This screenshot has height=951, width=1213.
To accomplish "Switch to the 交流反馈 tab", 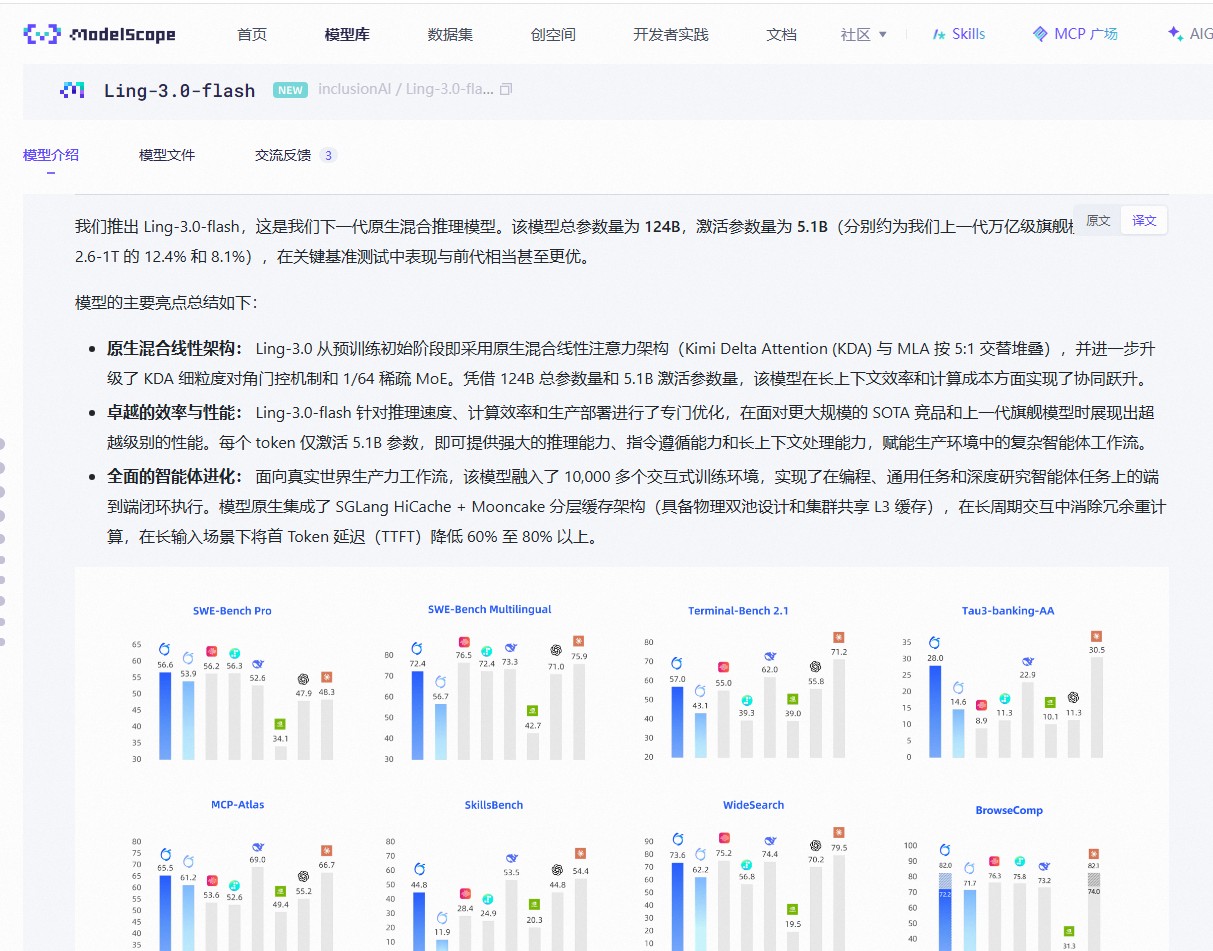I will (295, 155).
